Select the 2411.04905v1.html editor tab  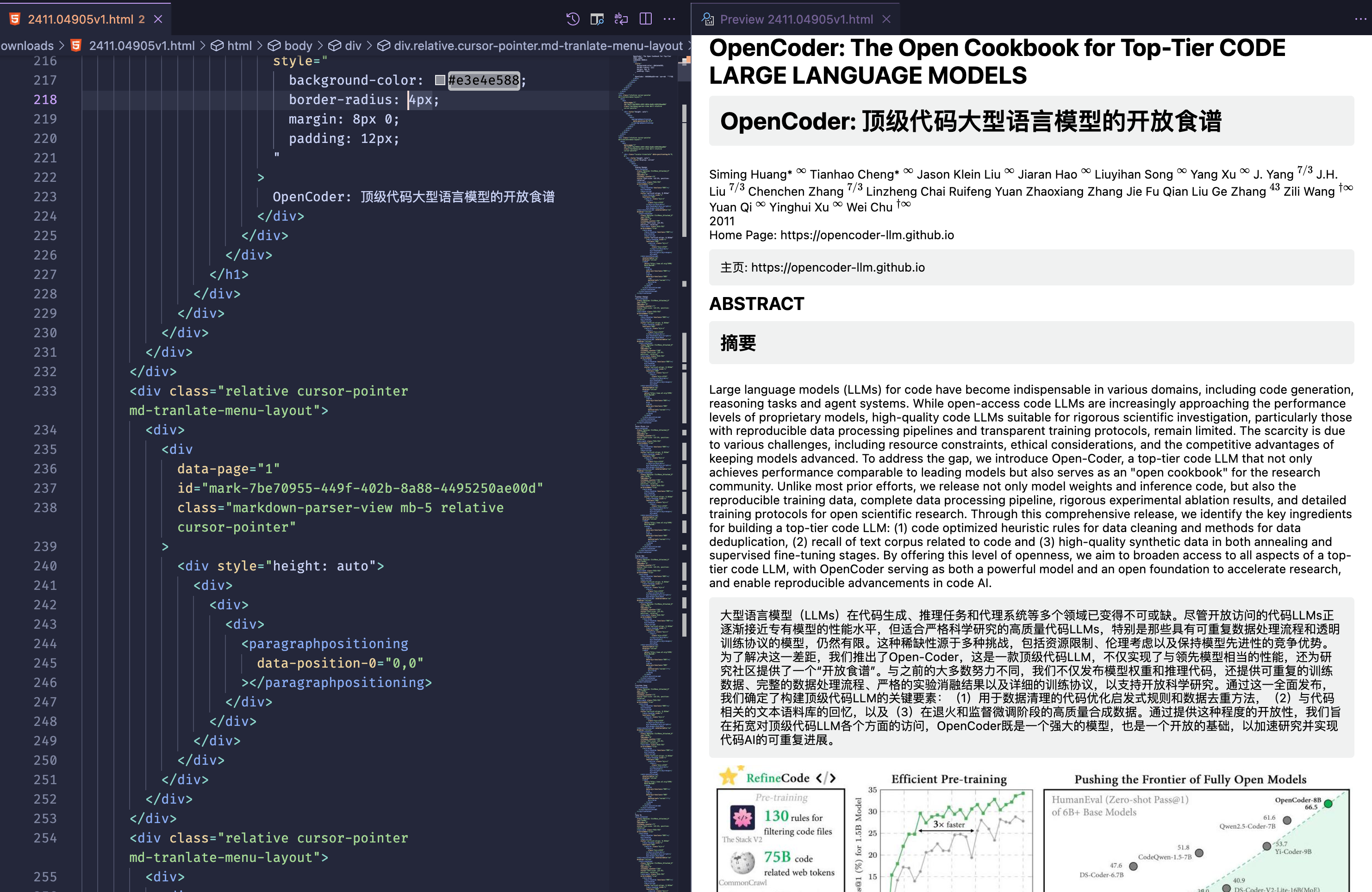tap(85, 19)
